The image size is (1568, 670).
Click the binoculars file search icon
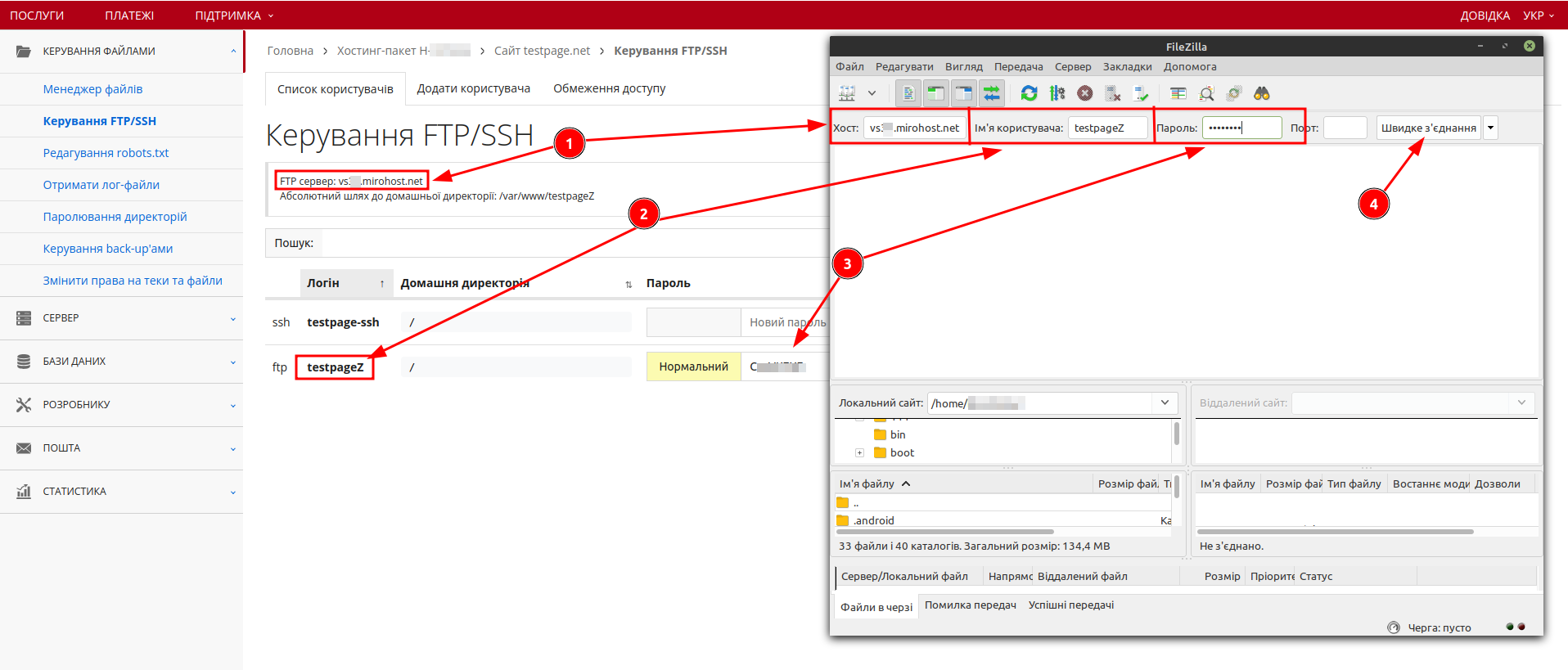[x=1262, y=93]
